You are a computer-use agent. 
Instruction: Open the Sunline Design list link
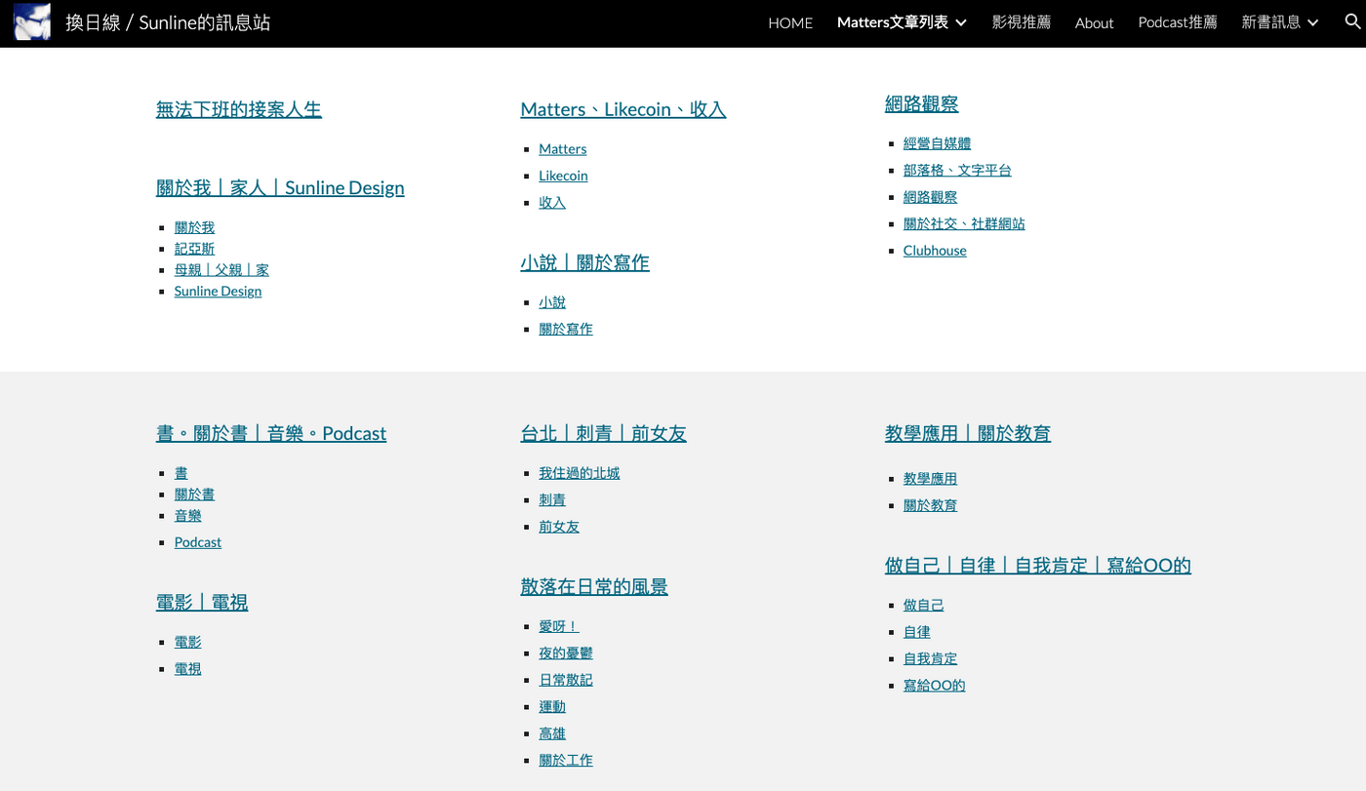tap(218, 290)
